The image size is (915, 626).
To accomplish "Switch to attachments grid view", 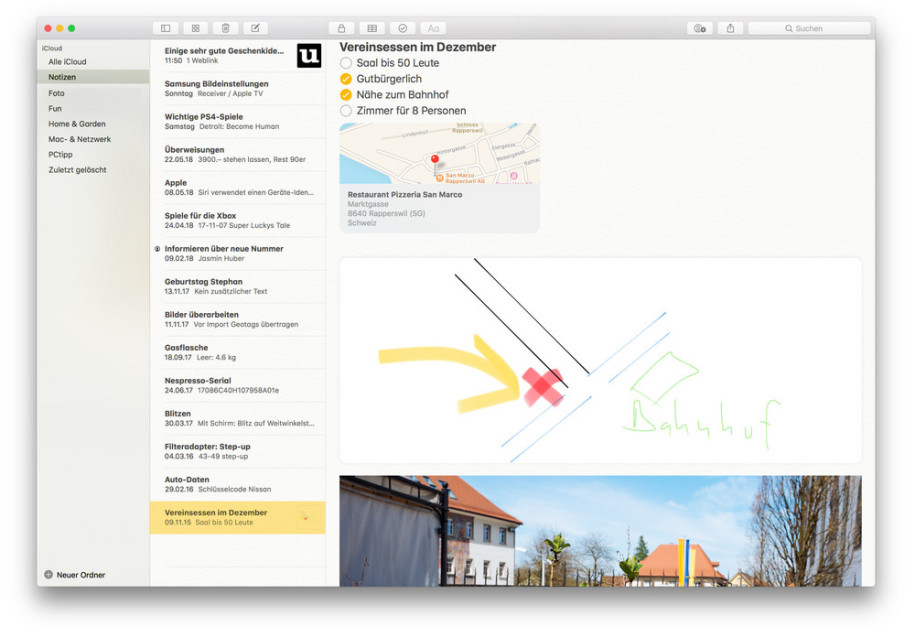I will (x=195, y=28).
